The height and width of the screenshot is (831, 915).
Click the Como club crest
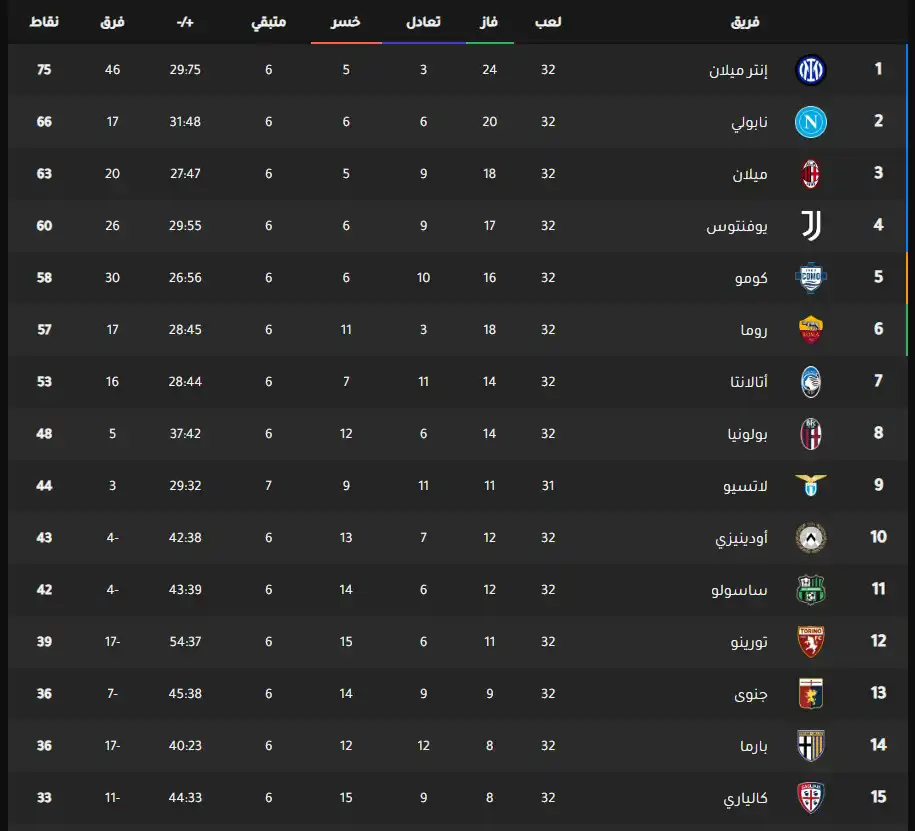[x=810, y=278]
